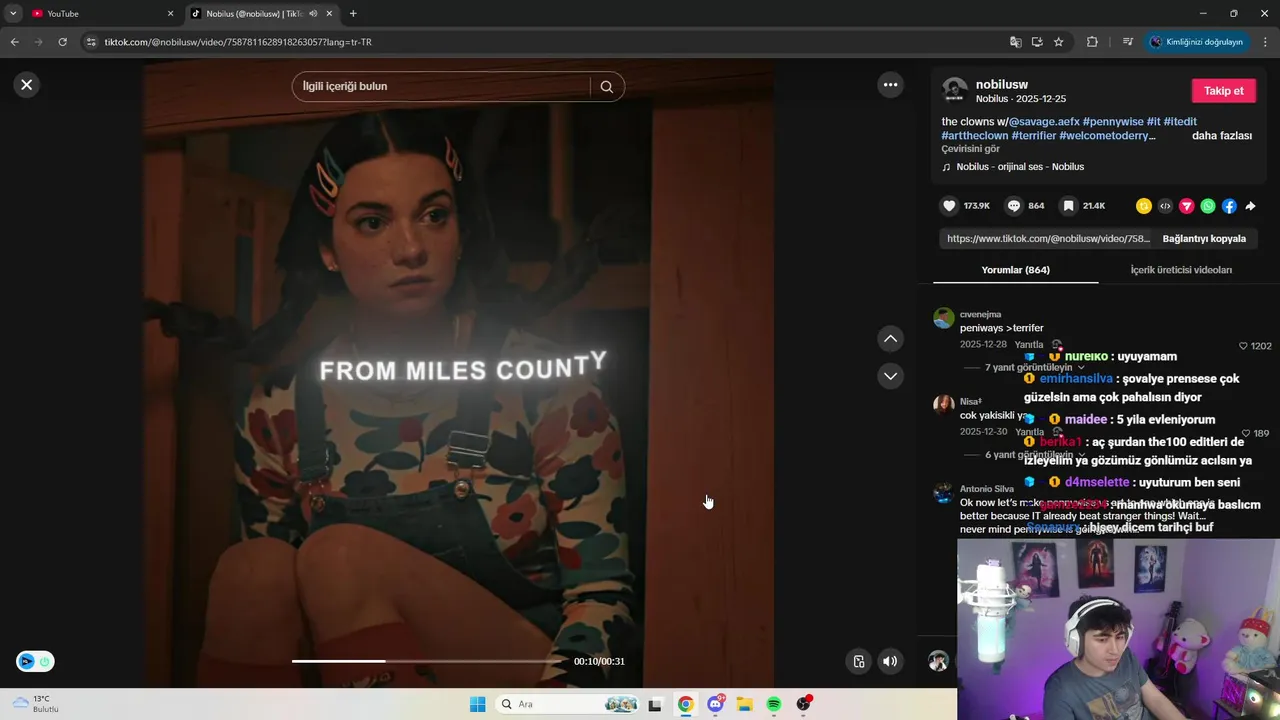Screen dimensions: 1280x720
Task: Like the video with heart icon
Action: tap(949, 206)
